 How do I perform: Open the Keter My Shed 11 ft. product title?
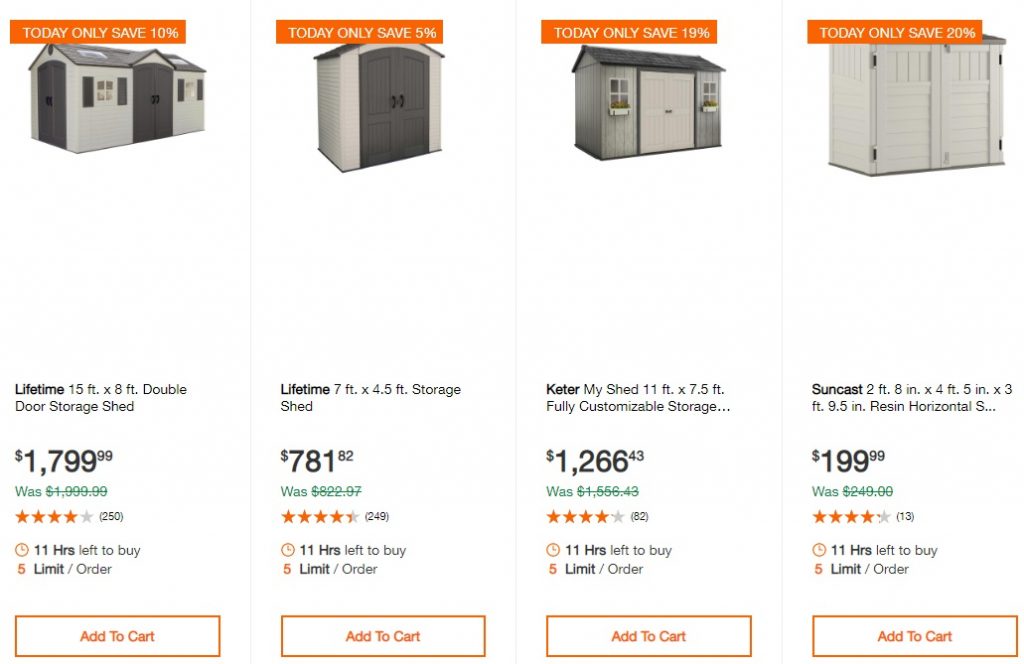[635, 398]
